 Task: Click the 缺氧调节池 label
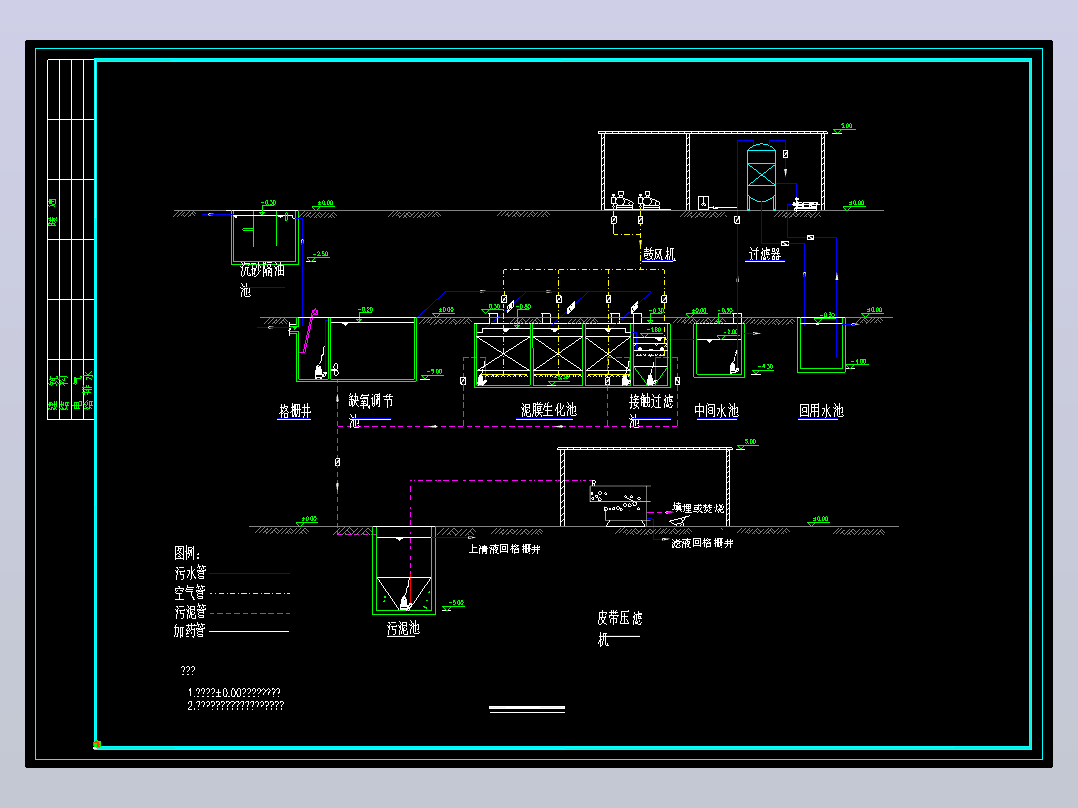point(370,410)
